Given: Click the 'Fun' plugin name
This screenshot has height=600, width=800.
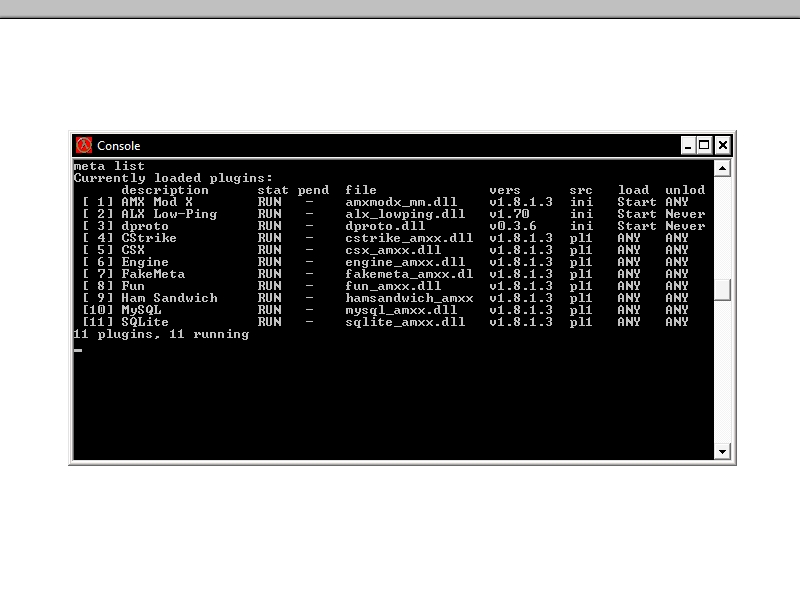Looking at the screenshot, I should coord(133,286).
